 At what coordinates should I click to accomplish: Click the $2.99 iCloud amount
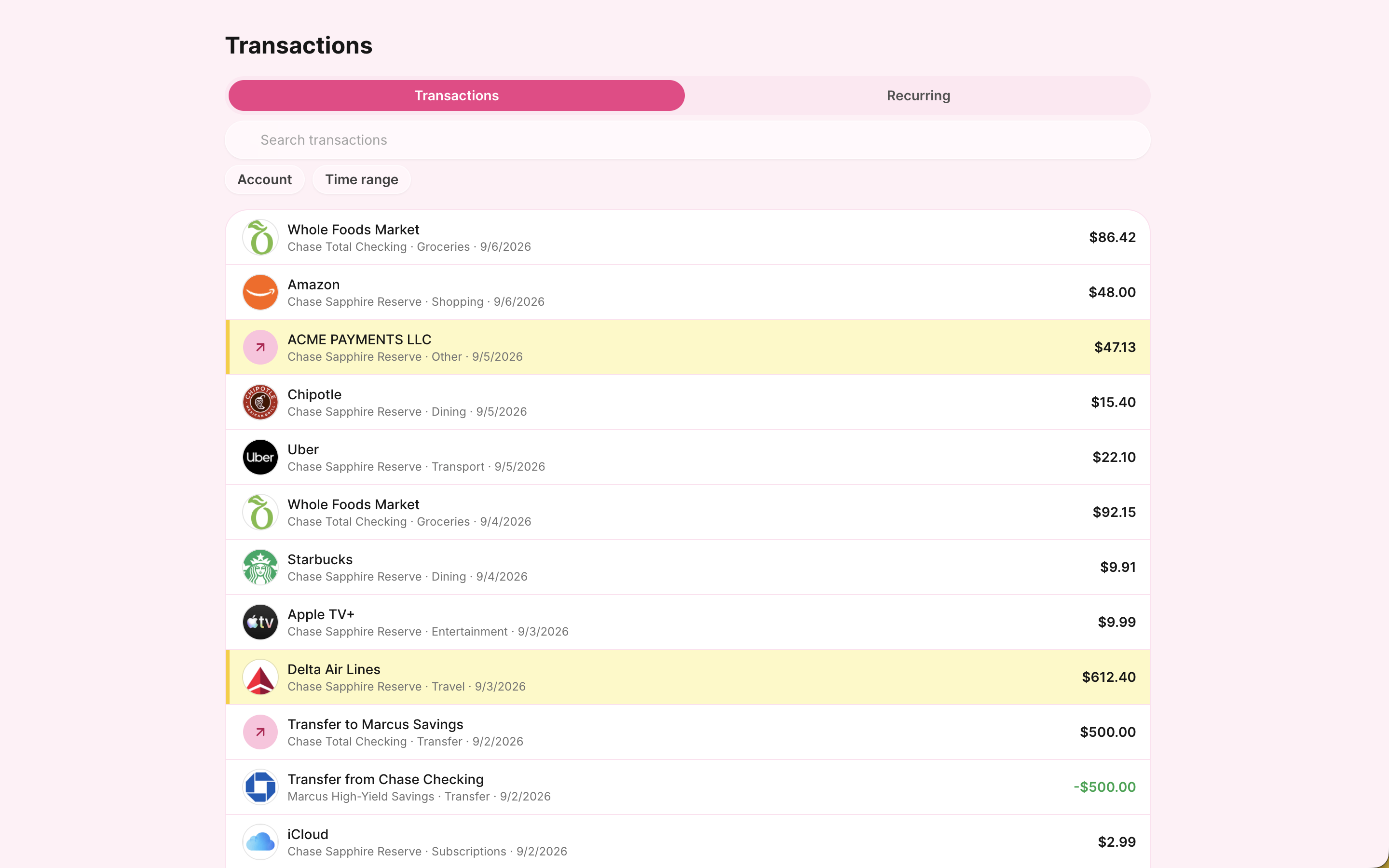click(1117, 842)
